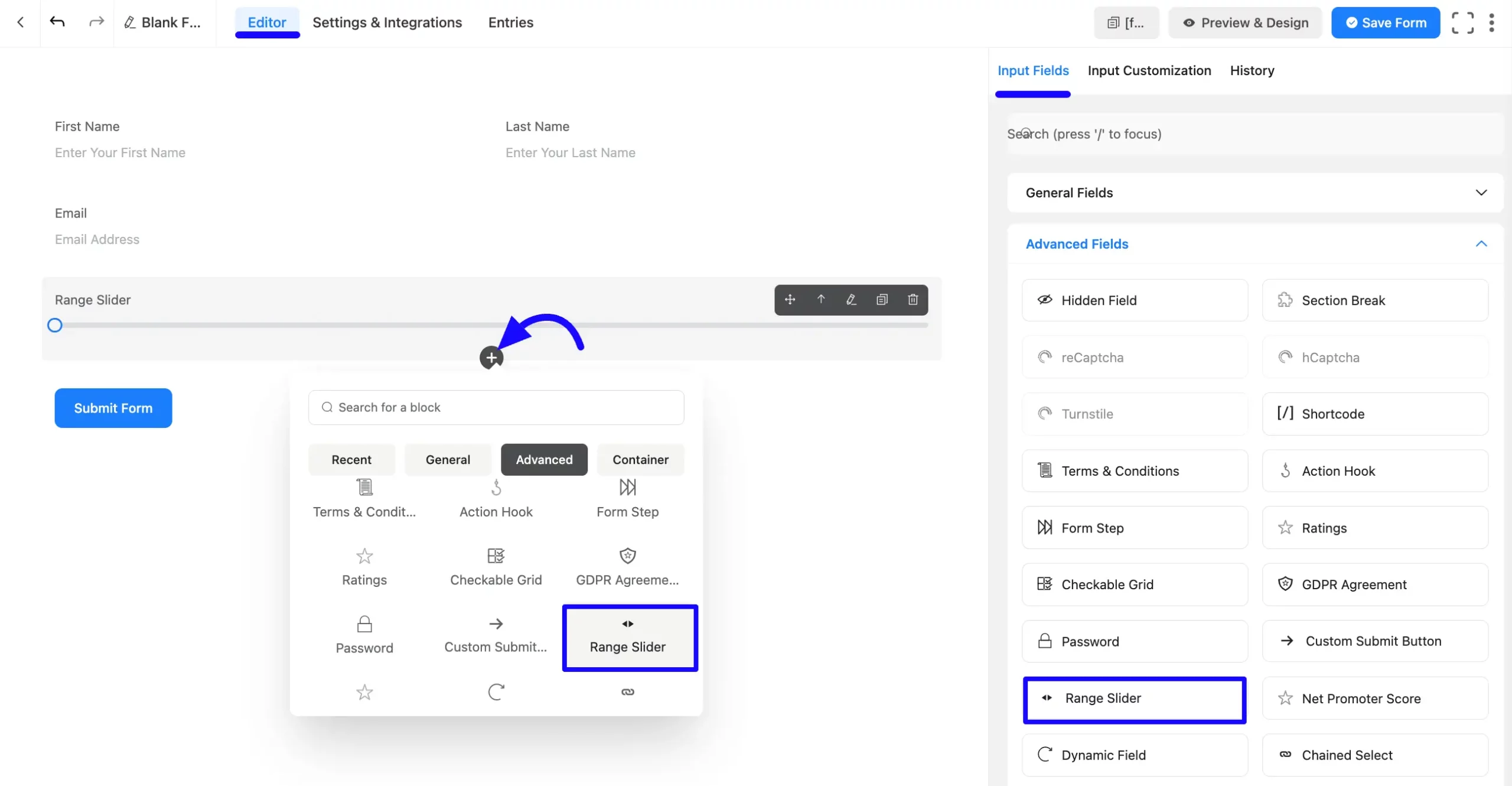1512x786 pixels.
Task: Click the plus add-field icon below slider
Action: 491,358
